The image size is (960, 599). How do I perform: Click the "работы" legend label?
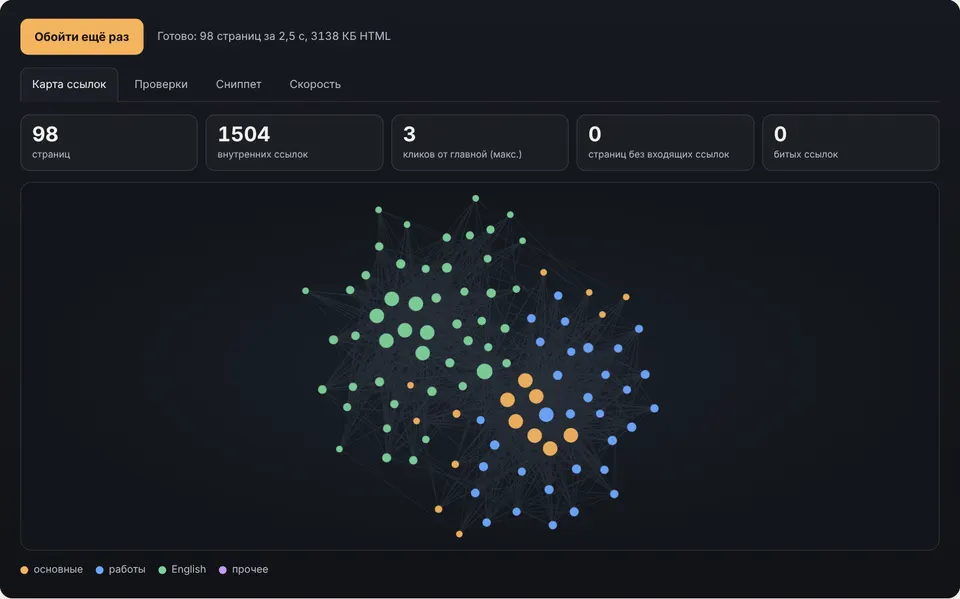(x=127, y=570)
